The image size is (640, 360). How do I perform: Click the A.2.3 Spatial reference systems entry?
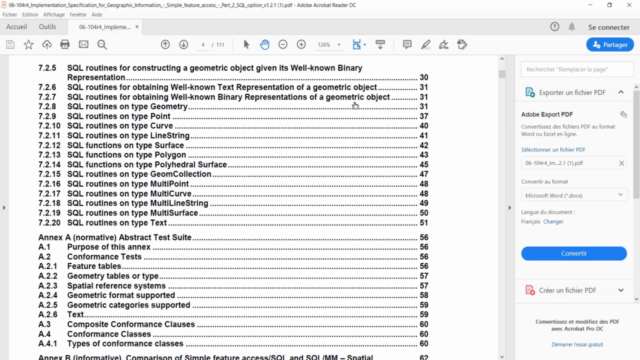click(233, 286)
